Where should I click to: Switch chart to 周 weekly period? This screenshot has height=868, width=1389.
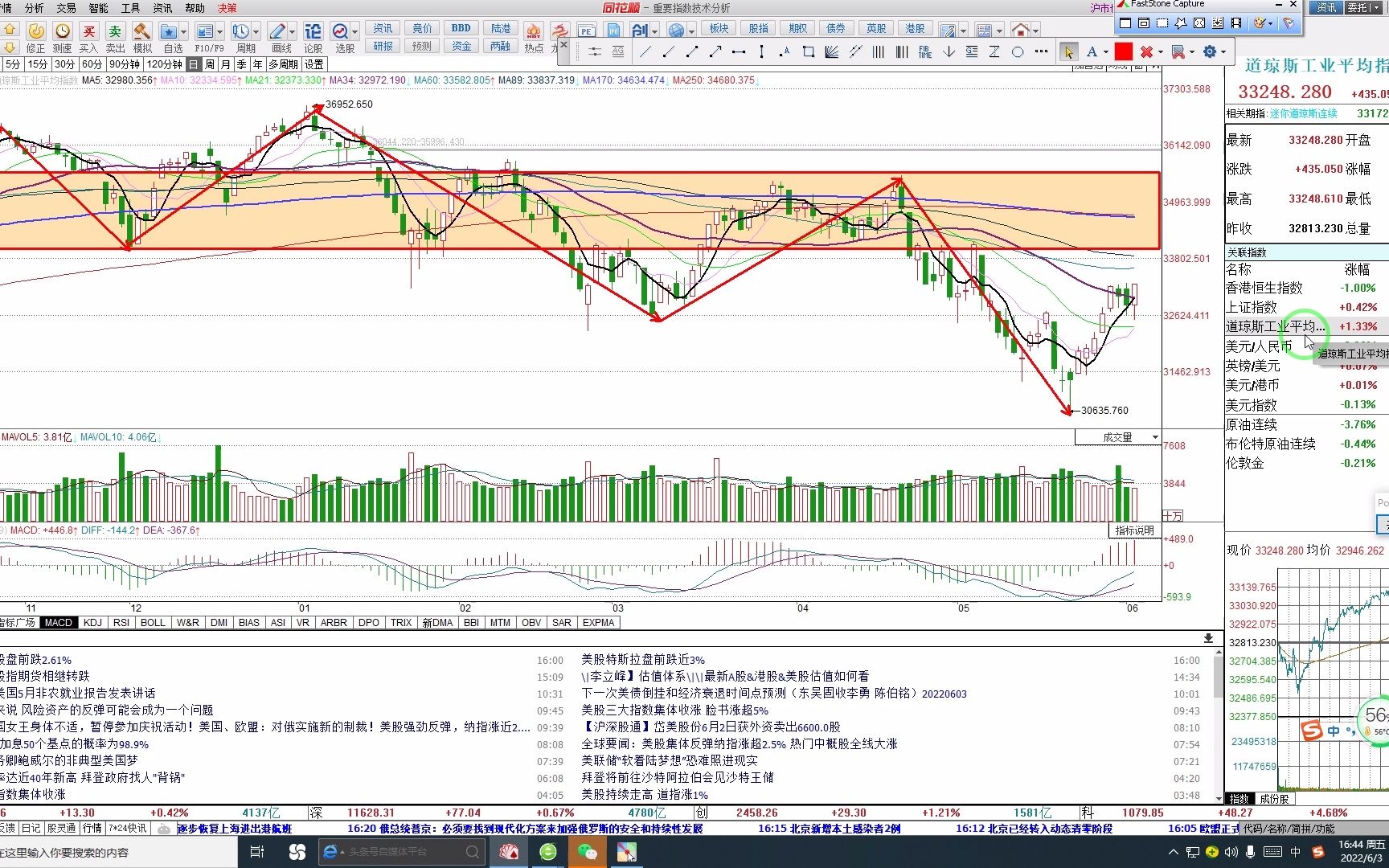click(210, 64)
